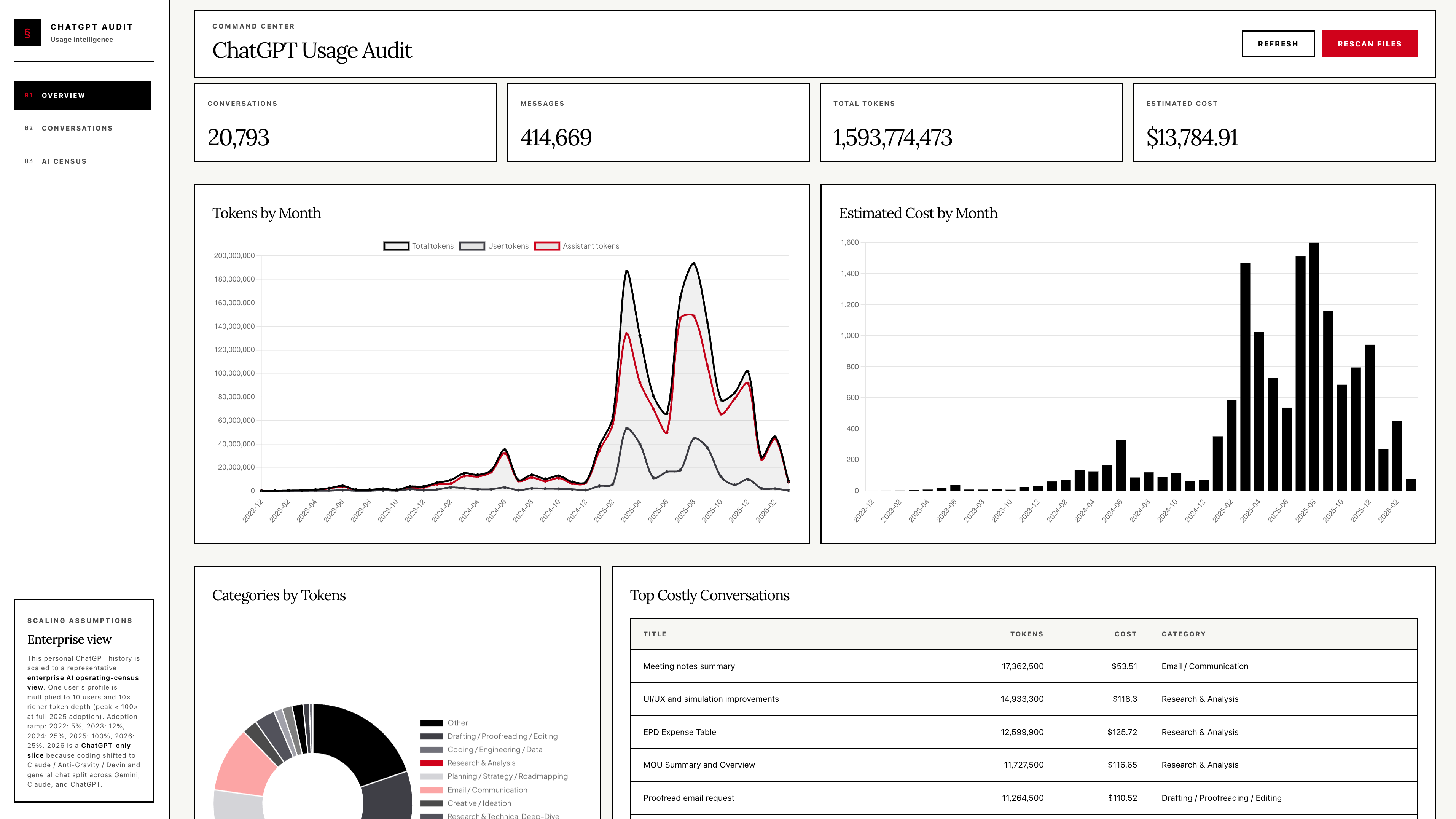Select the Meeting notes summary row title
Screen dimensions: 1456x819
[689, 666]
